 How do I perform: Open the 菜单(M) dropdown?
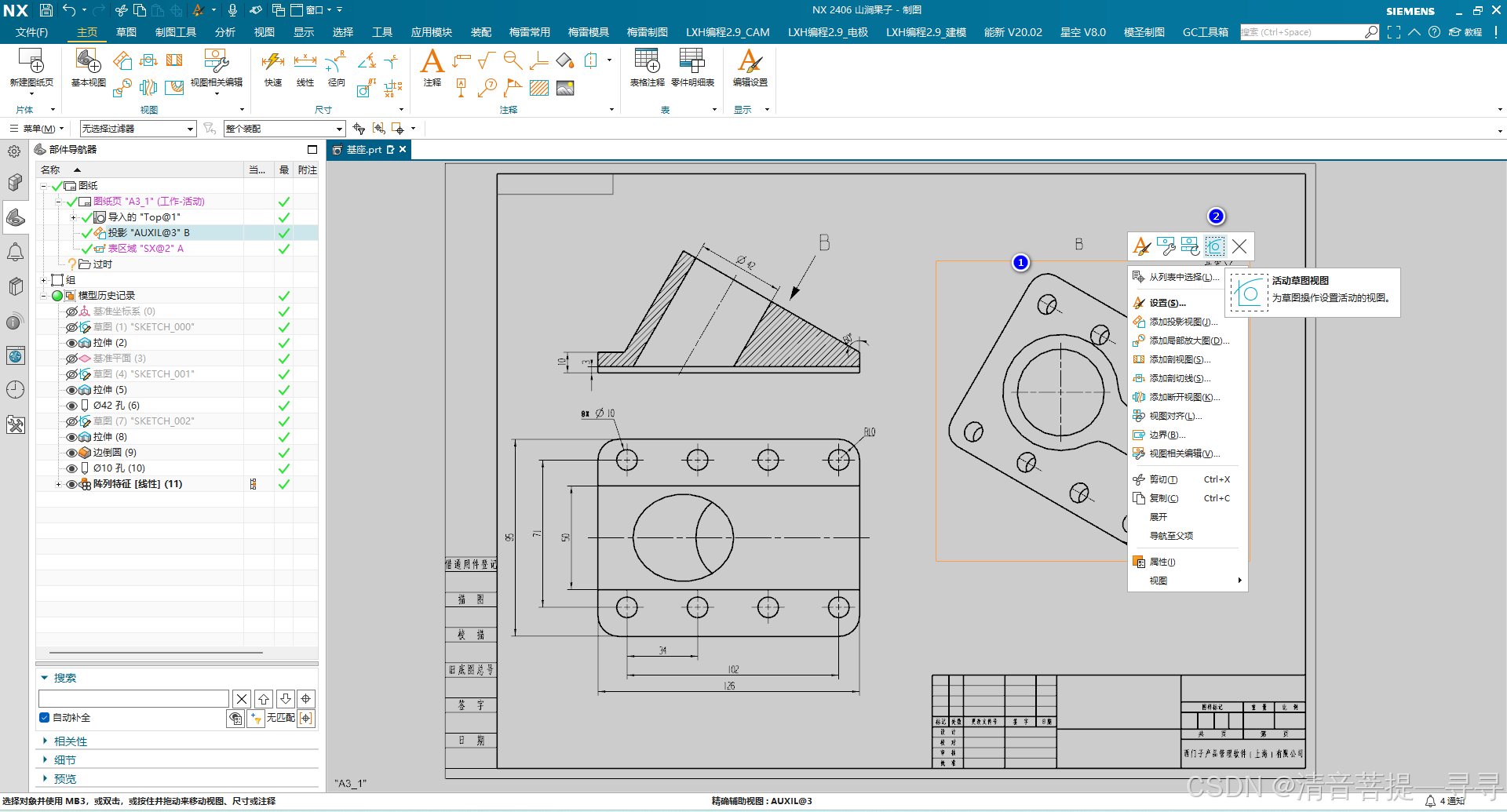(x=37, y=129)
